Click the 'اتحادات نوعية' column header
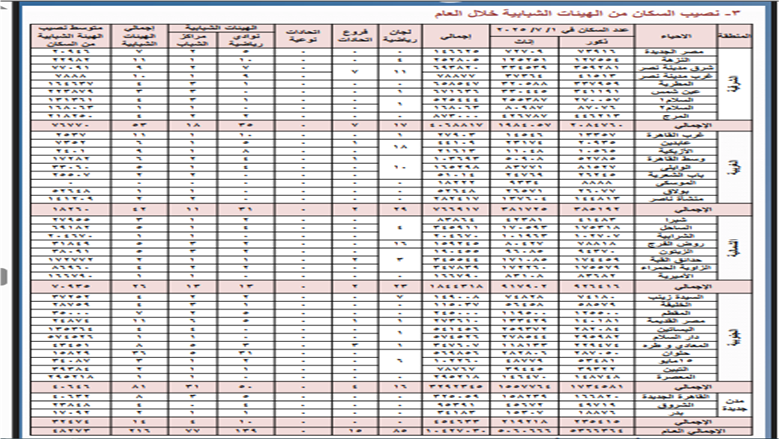 point(303,36)
